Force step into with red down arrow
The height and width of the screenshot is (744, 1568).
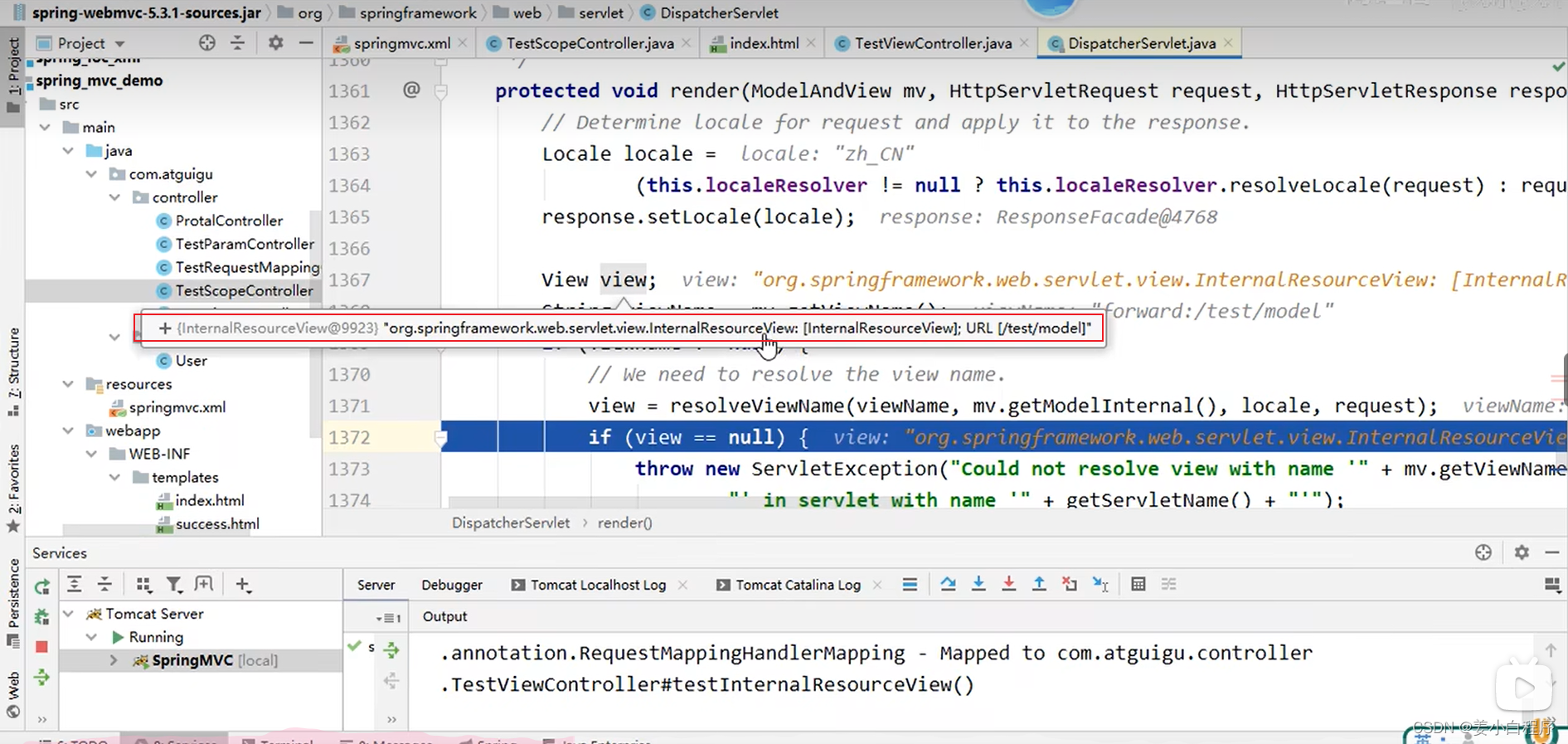pos(1008,585)
